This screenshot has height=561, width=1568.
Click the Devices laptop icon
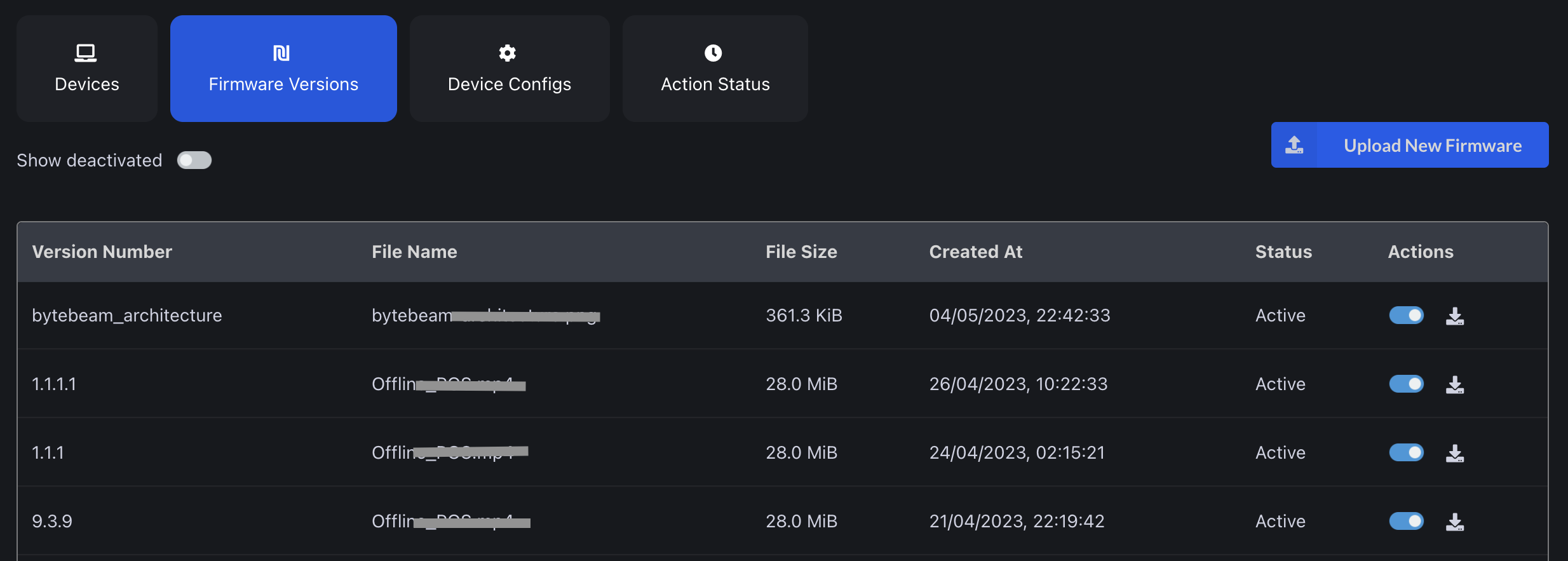coord(86,53)
